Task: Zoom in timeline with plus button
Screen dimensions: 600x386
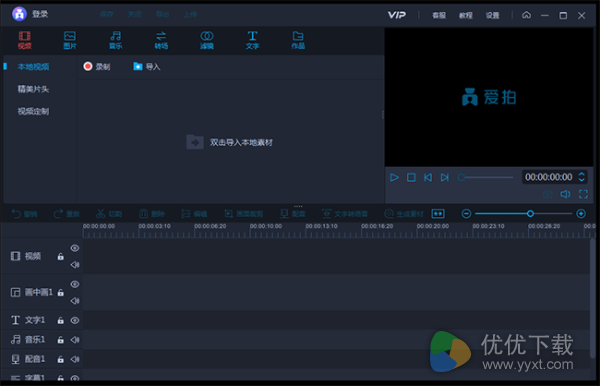Action: tap(581, 214)
